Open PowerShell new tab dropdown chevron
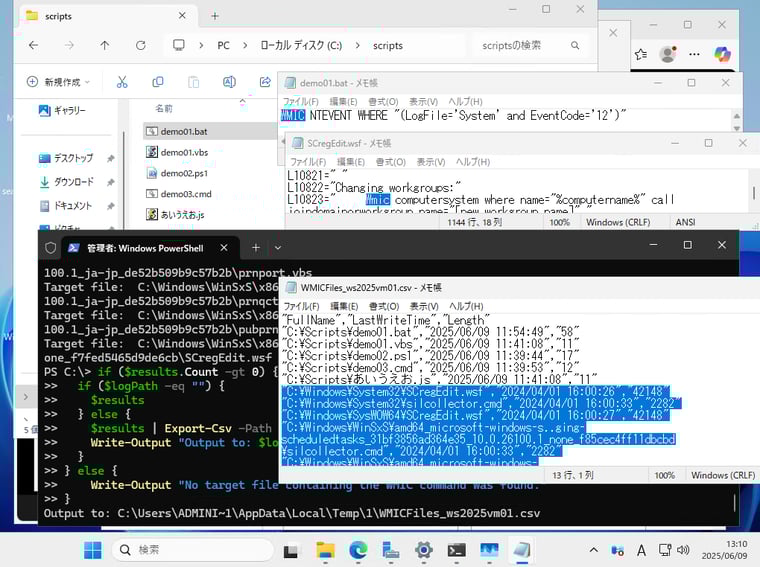The image size is (760, 567). tap(278, 247)
